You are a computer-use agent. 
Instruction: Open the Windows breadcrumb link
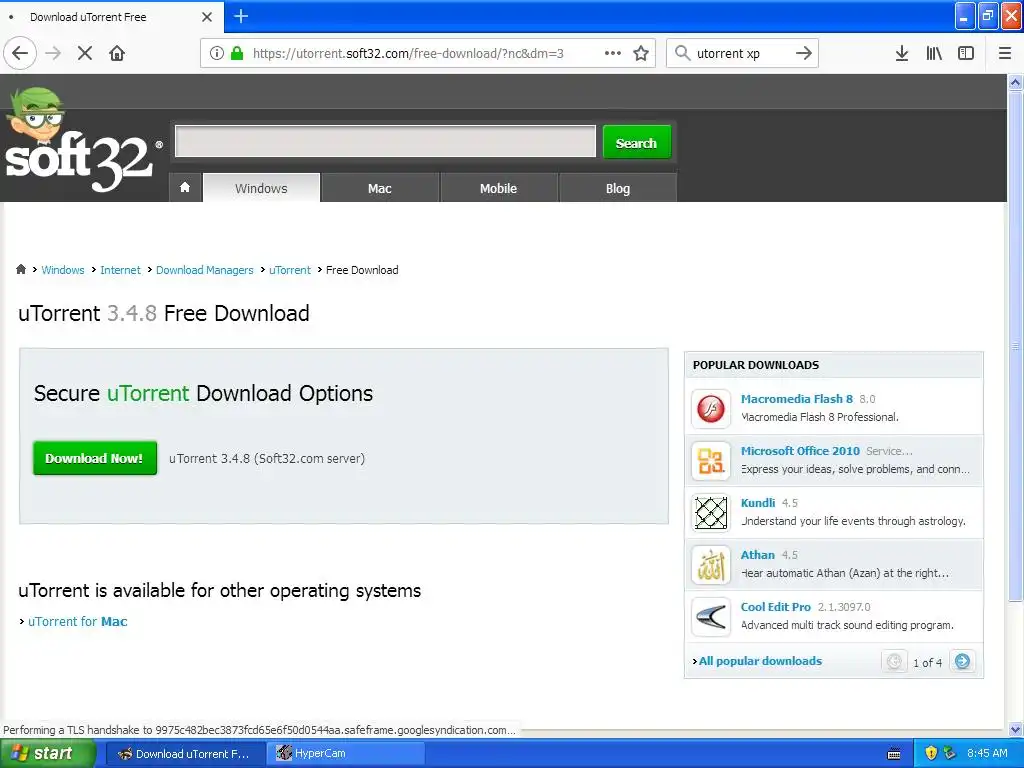(x=63, y=270)
